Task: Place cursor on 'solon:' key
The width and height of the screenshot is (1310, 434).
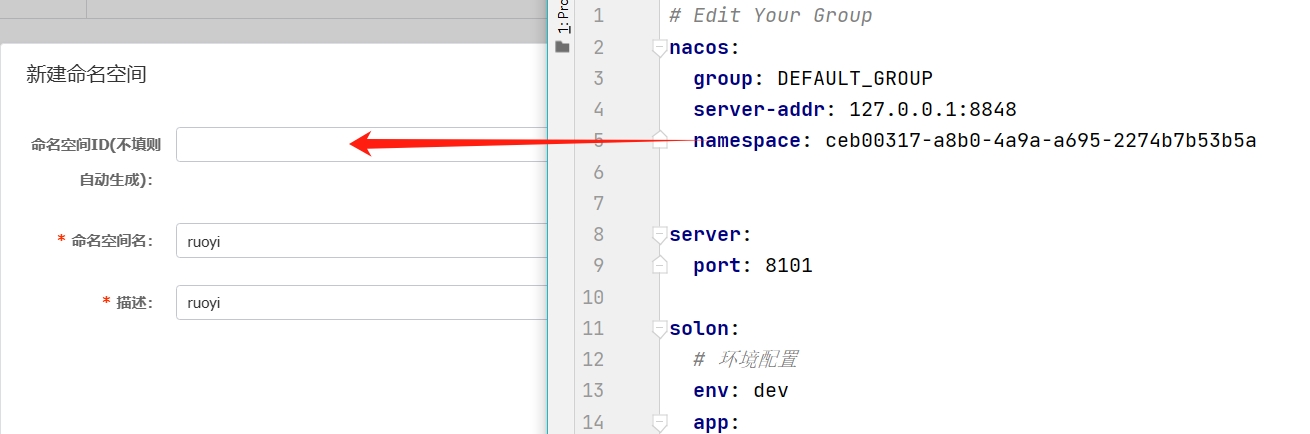Action: 706,328
